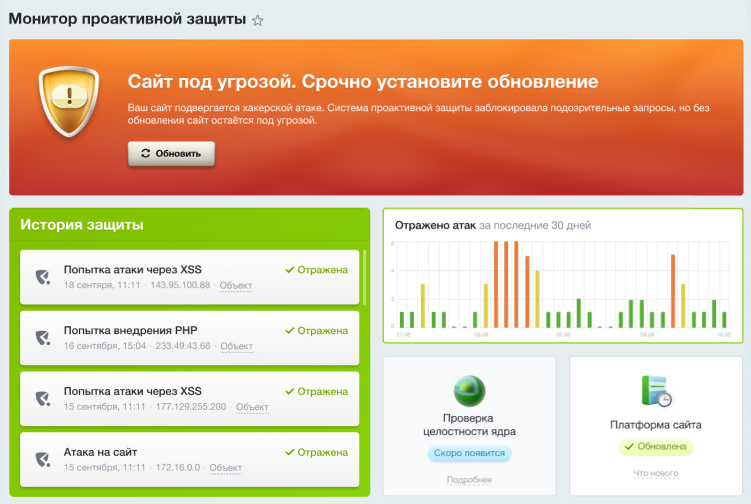Click the Обновлена status badge

pyautogui.click(x=655, y=447)
